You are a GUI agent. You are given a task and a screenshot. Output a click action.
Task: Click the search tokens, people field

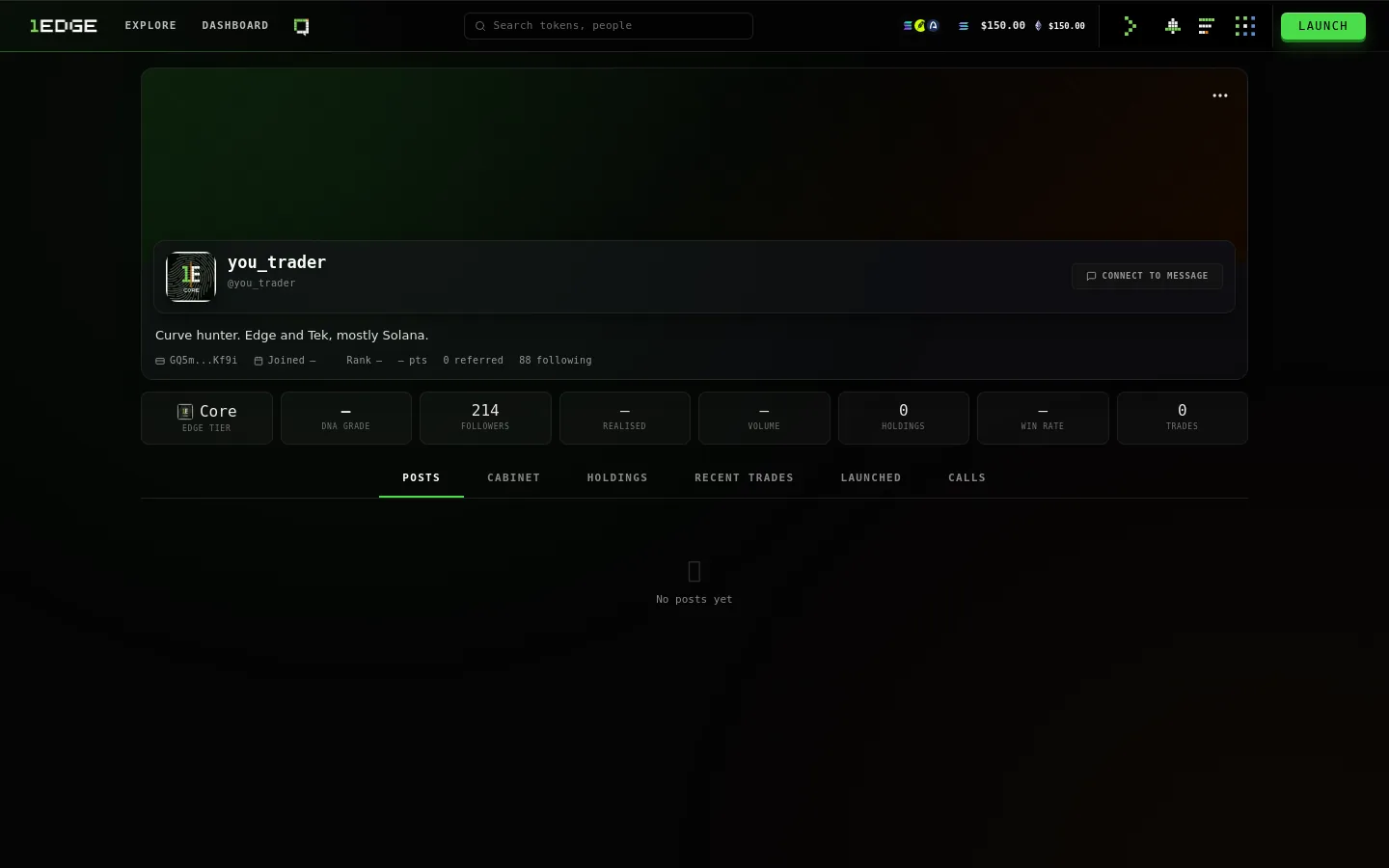(x=609, y=26)
